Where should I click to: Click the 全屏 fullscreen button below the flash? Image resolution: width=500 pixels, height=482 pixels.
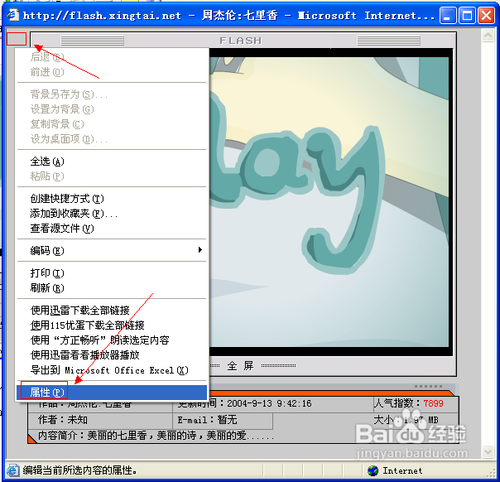click(240, 366)
